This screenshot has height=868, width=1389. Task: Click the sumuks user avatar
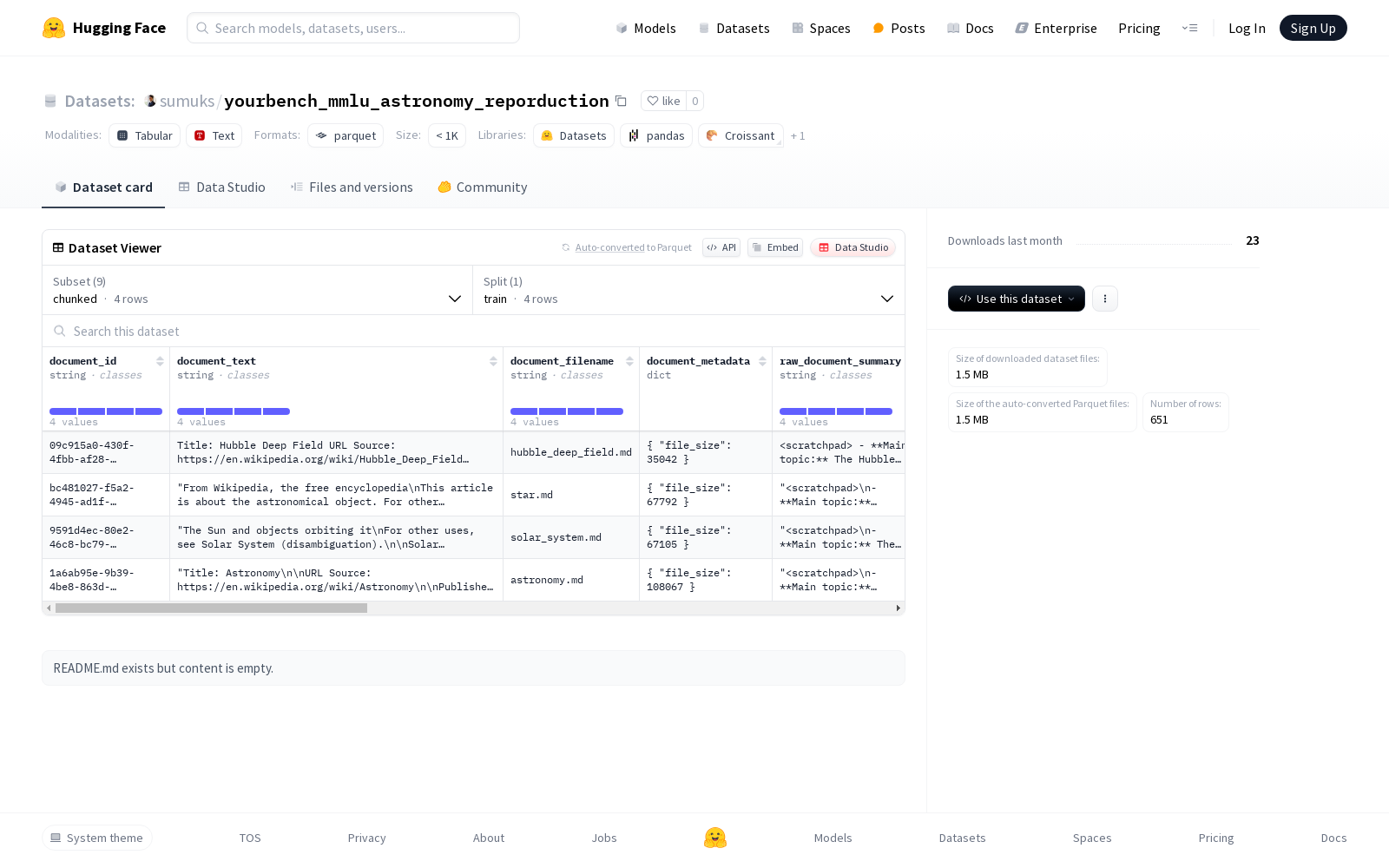(150, 101)
